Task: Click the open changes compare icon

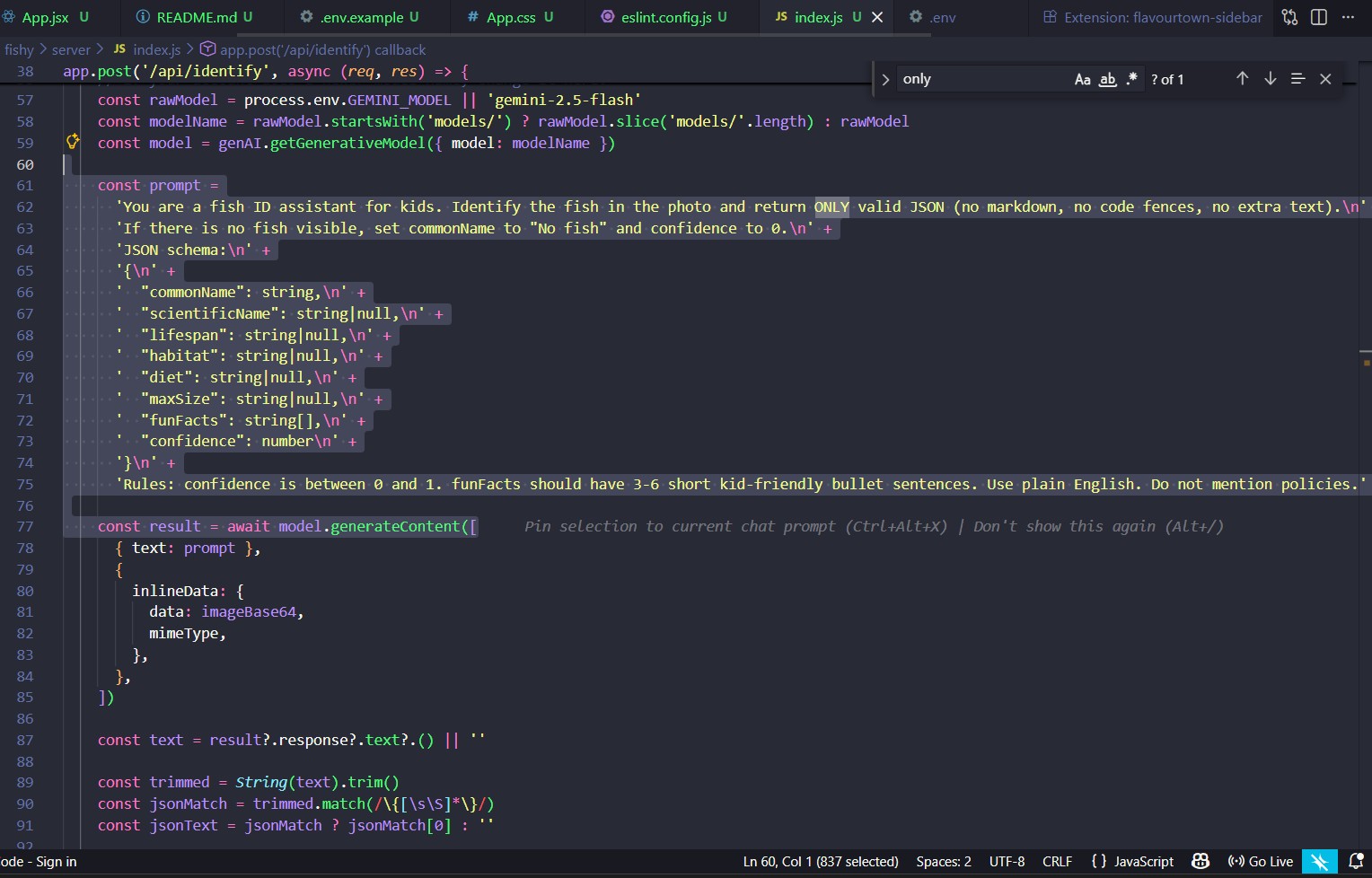Action: point(1289,17)
